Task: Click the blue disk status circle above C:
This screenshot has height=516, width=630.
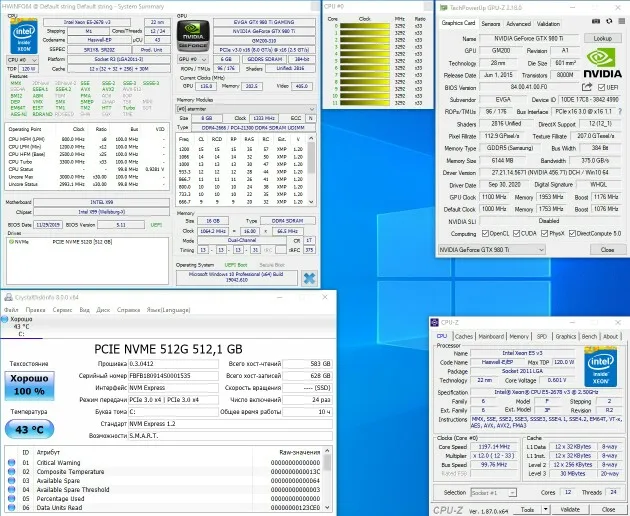Action: (x=5, y=319)
